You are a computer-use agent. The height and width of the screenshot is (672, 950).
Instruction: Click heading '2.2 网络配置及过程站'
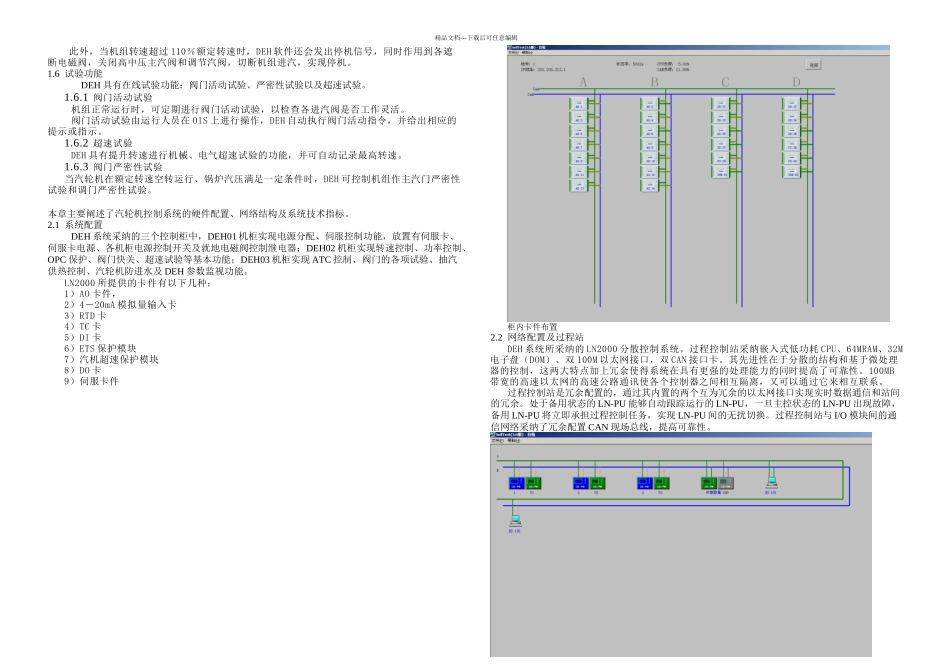coord(537,338)
